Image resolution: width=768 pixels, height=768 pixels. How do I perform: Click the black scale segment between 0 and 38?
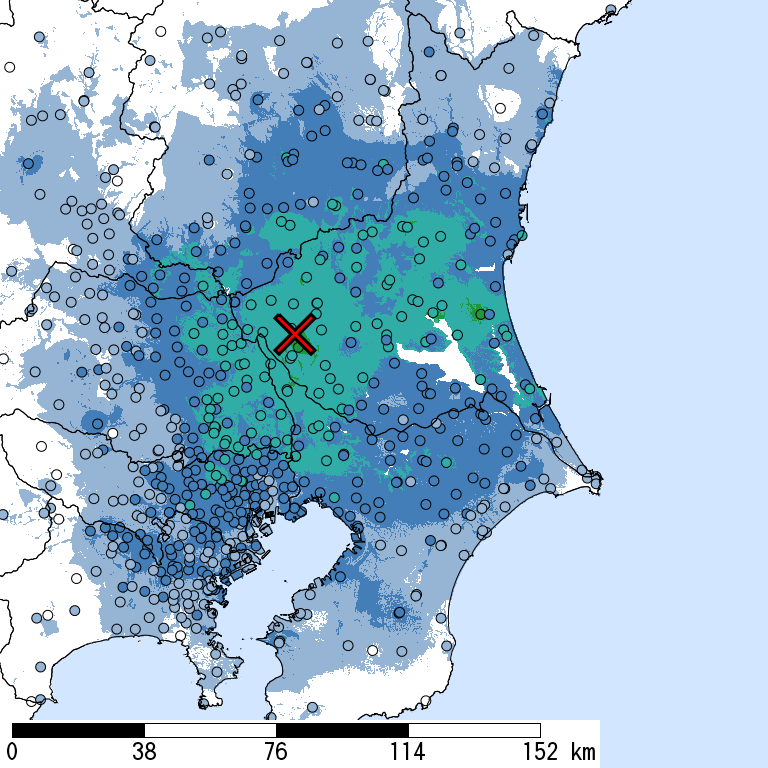(x=78, y=730)
